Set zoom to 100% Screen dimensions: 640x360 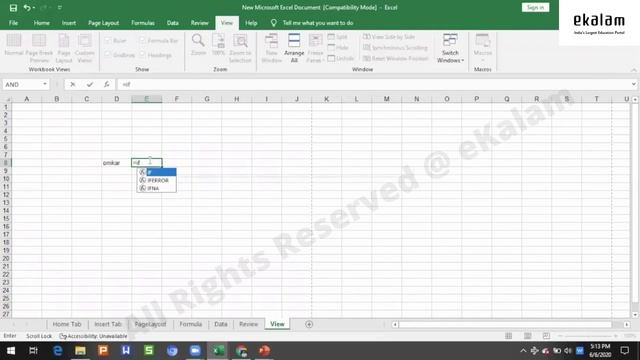coord(218,45)
